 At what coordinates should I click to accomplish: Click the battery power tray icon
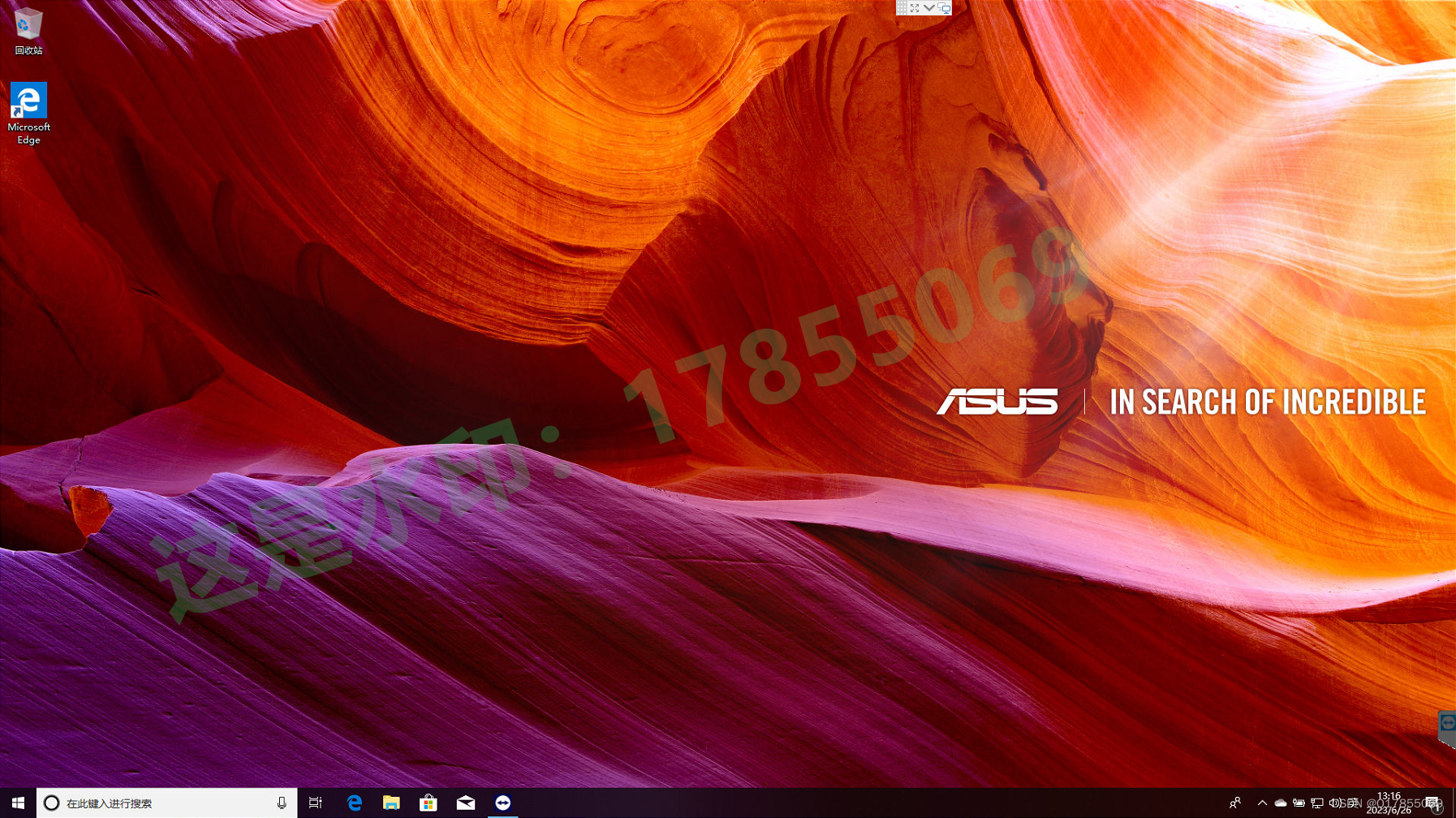[x=1299, y=803]
